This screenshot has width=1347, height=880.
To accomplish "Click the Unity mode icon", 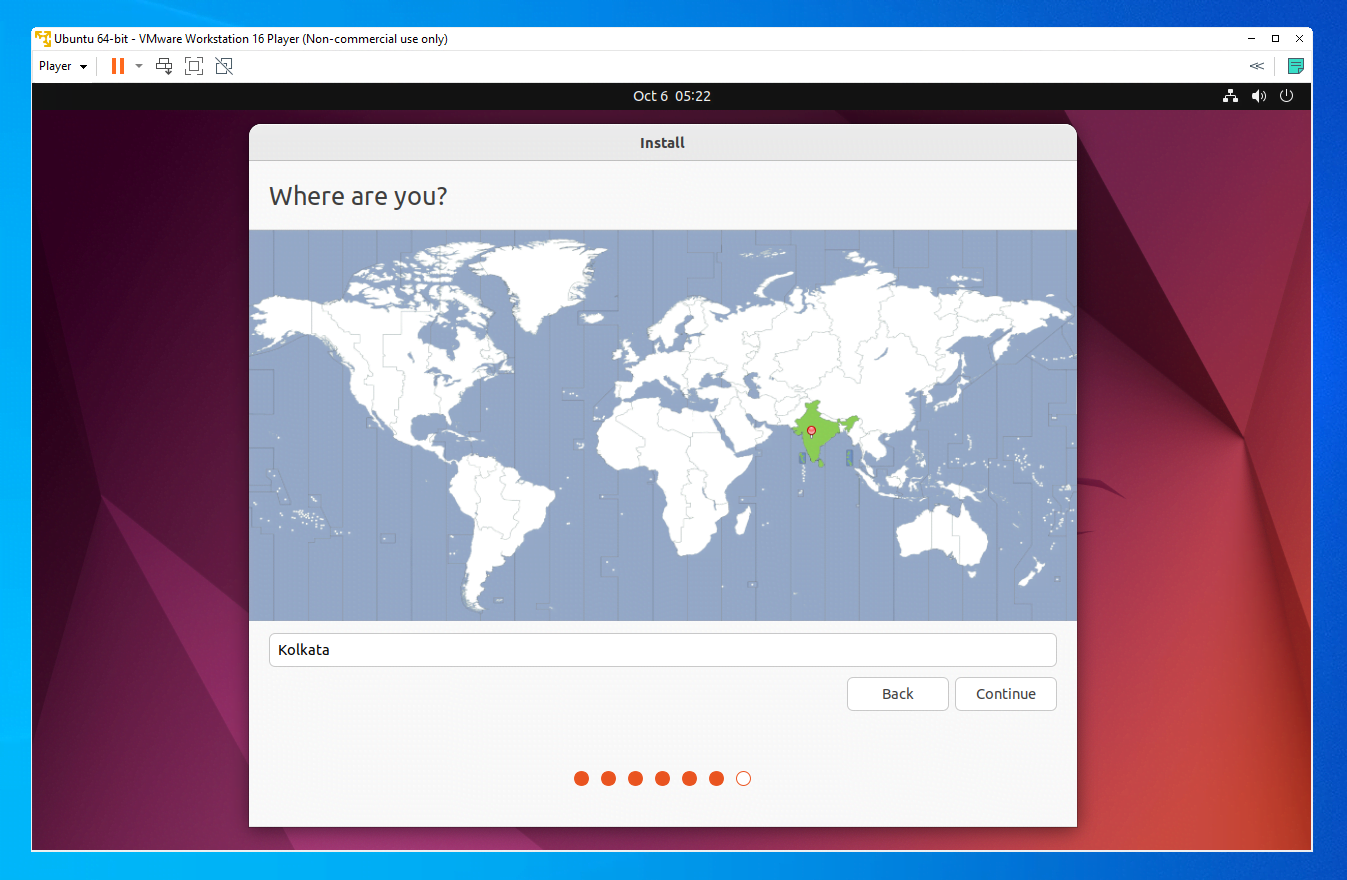I will tap(223, 65).
